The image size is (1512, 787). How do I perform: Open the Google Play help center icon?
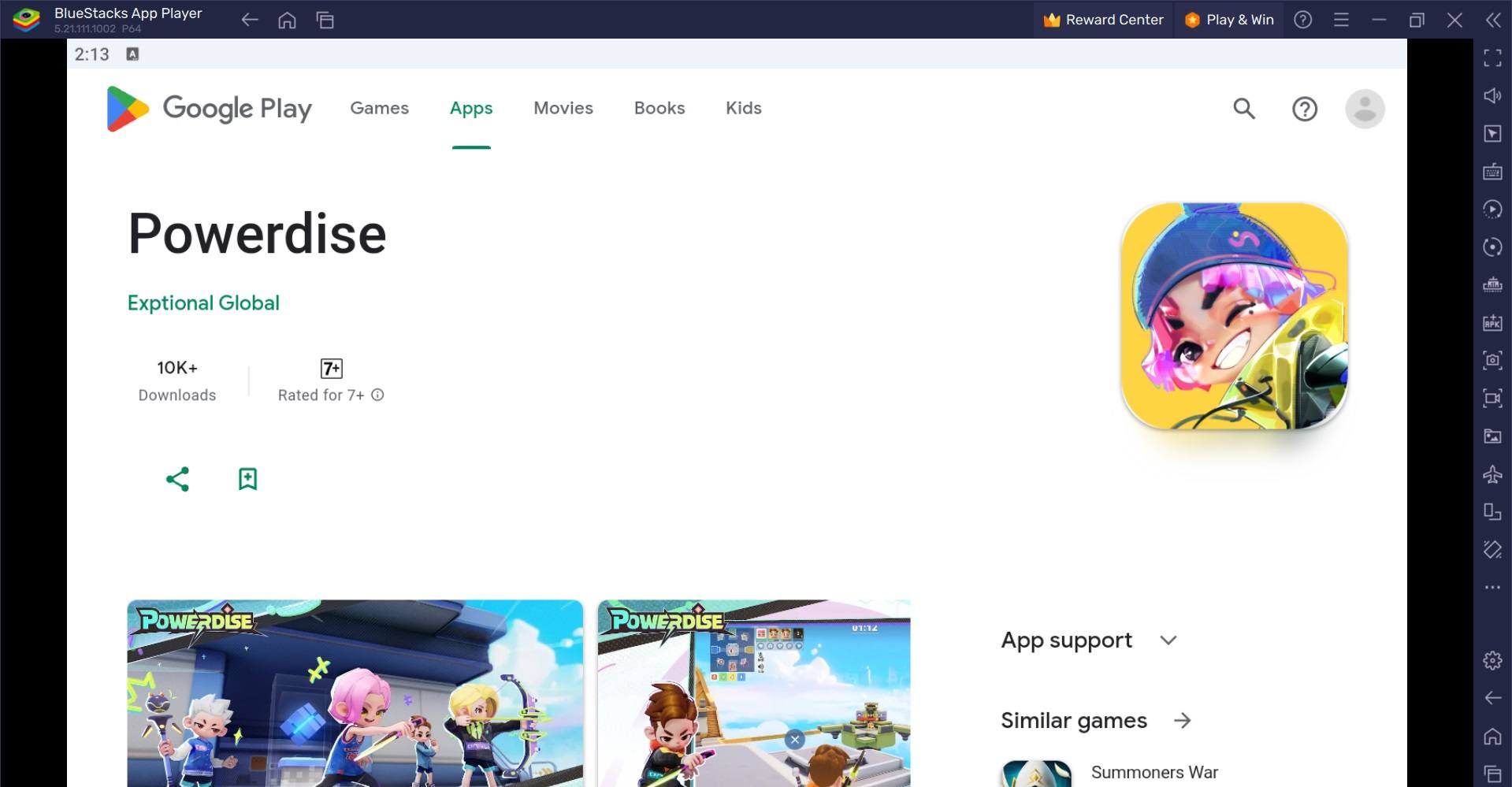coord(1305,109)
